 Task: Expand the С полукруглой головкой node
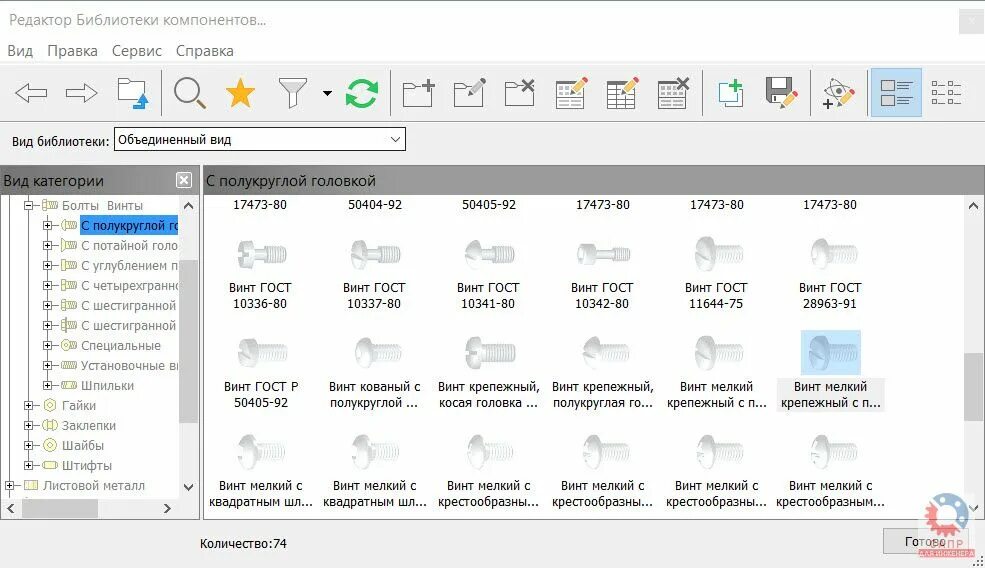48,225
